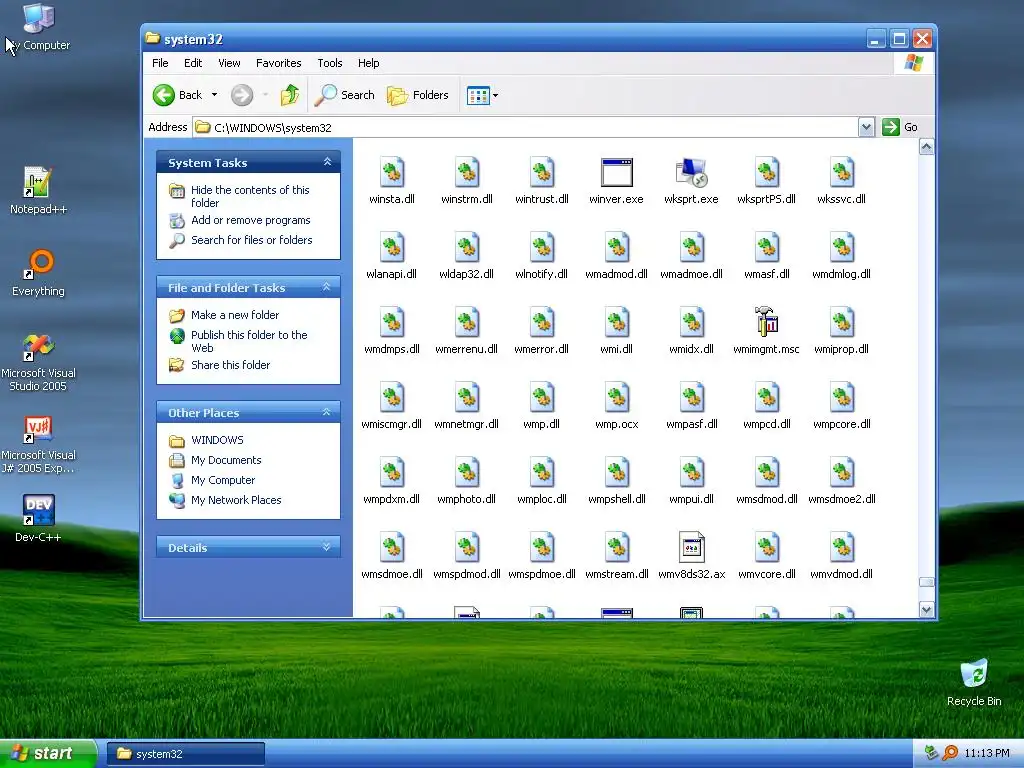Image resolution: width=1024 pixels, height=768 pixels.
Task: Select My Computer desktop icon
Action: click(x=39, y=27)
